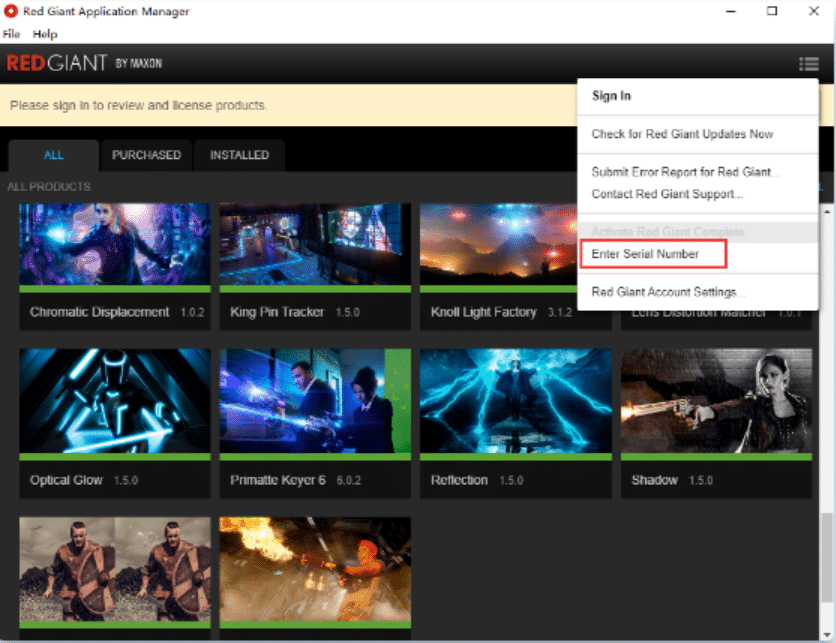Click the Primatte Keyer 6 thumbnail
Image resolution: width=836 pixels, height=643 pixels.
[x=315, y=400]
